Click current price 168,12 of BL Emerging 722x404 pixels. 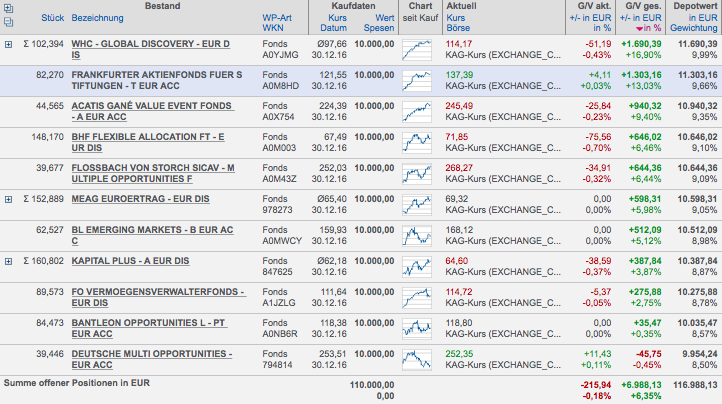459,230
